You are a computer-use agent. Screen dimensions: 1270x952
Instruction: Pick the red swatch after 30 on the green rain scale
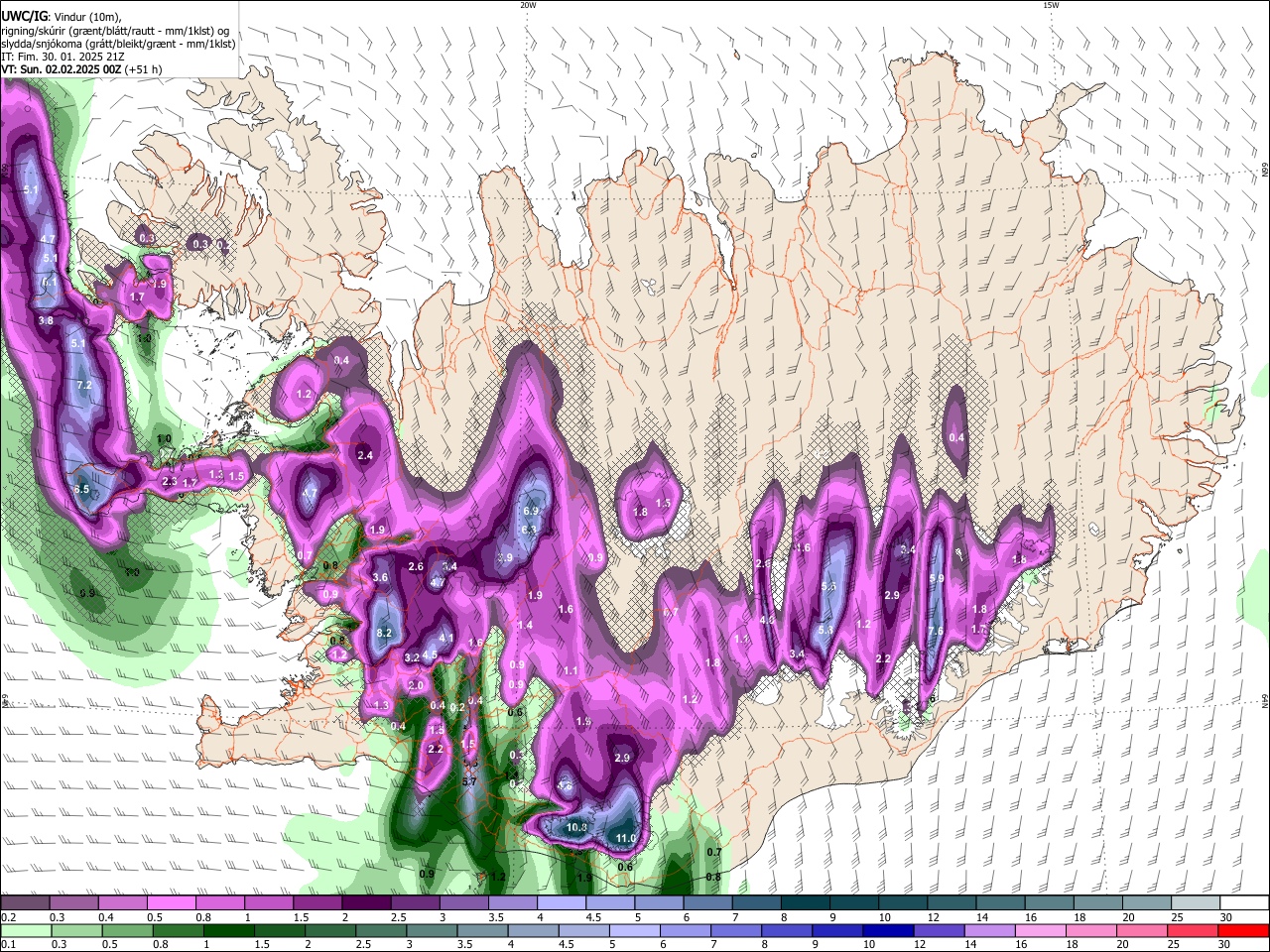click(x=1243, y=930)
